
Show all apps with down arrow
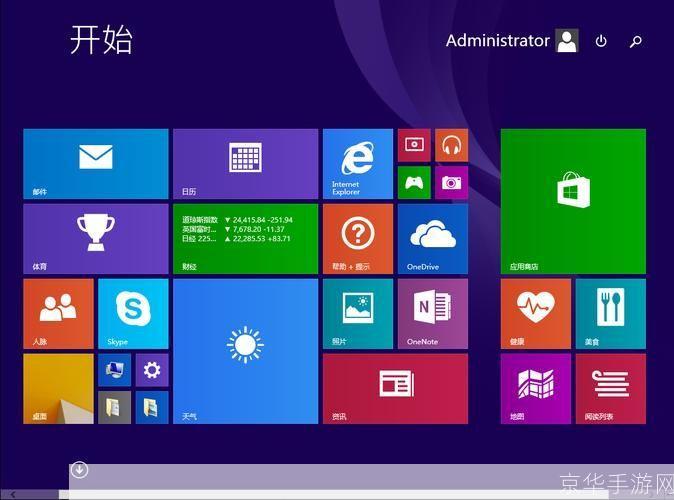[80, 469]
